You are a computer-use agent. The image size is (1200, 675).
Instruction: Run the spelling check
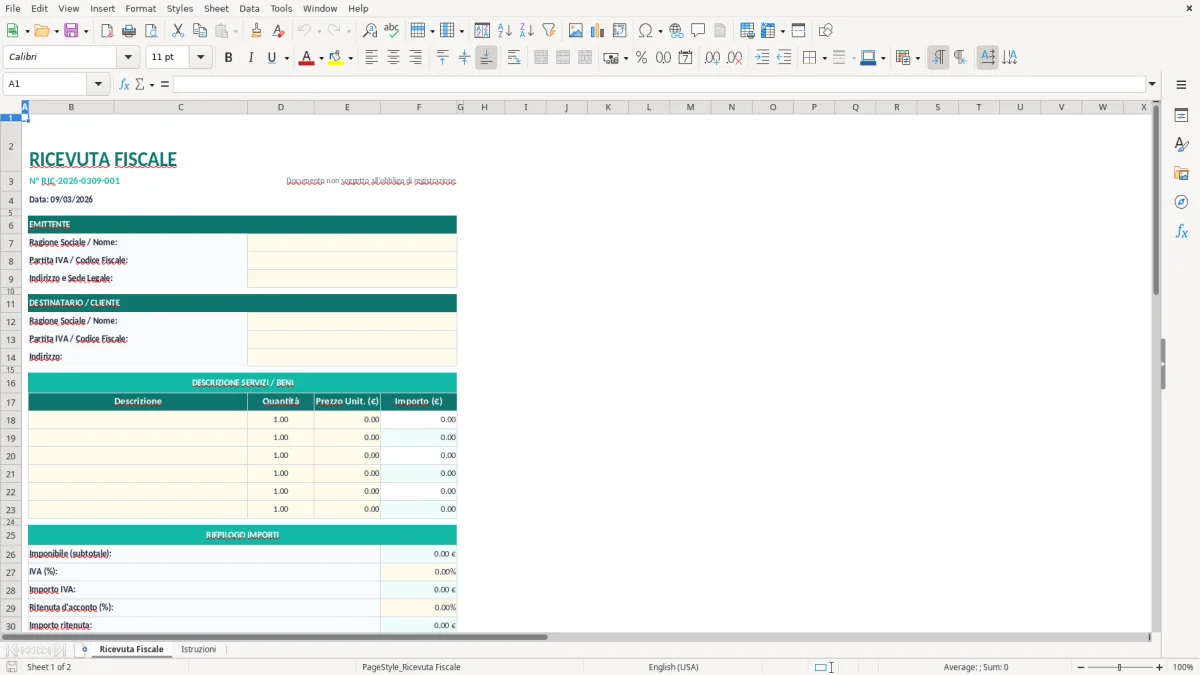point(392,31)
